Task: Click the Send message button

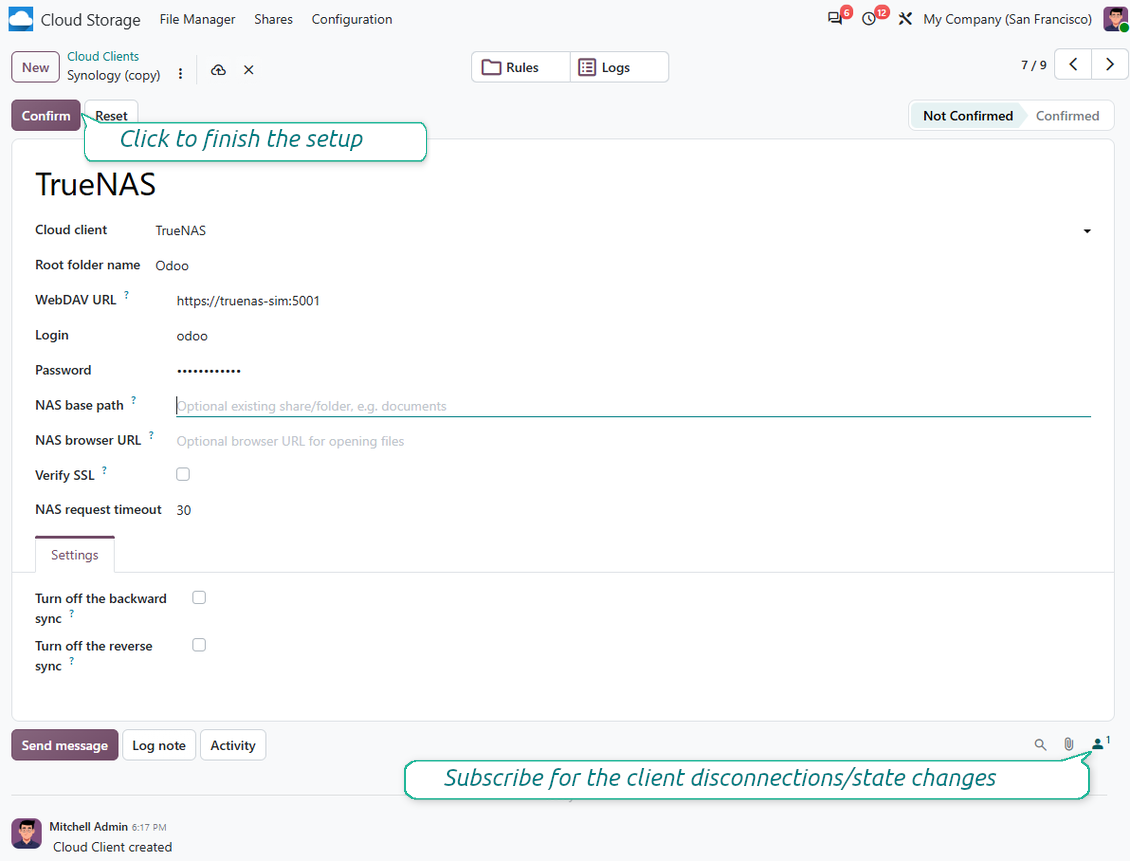Action: 65,745
